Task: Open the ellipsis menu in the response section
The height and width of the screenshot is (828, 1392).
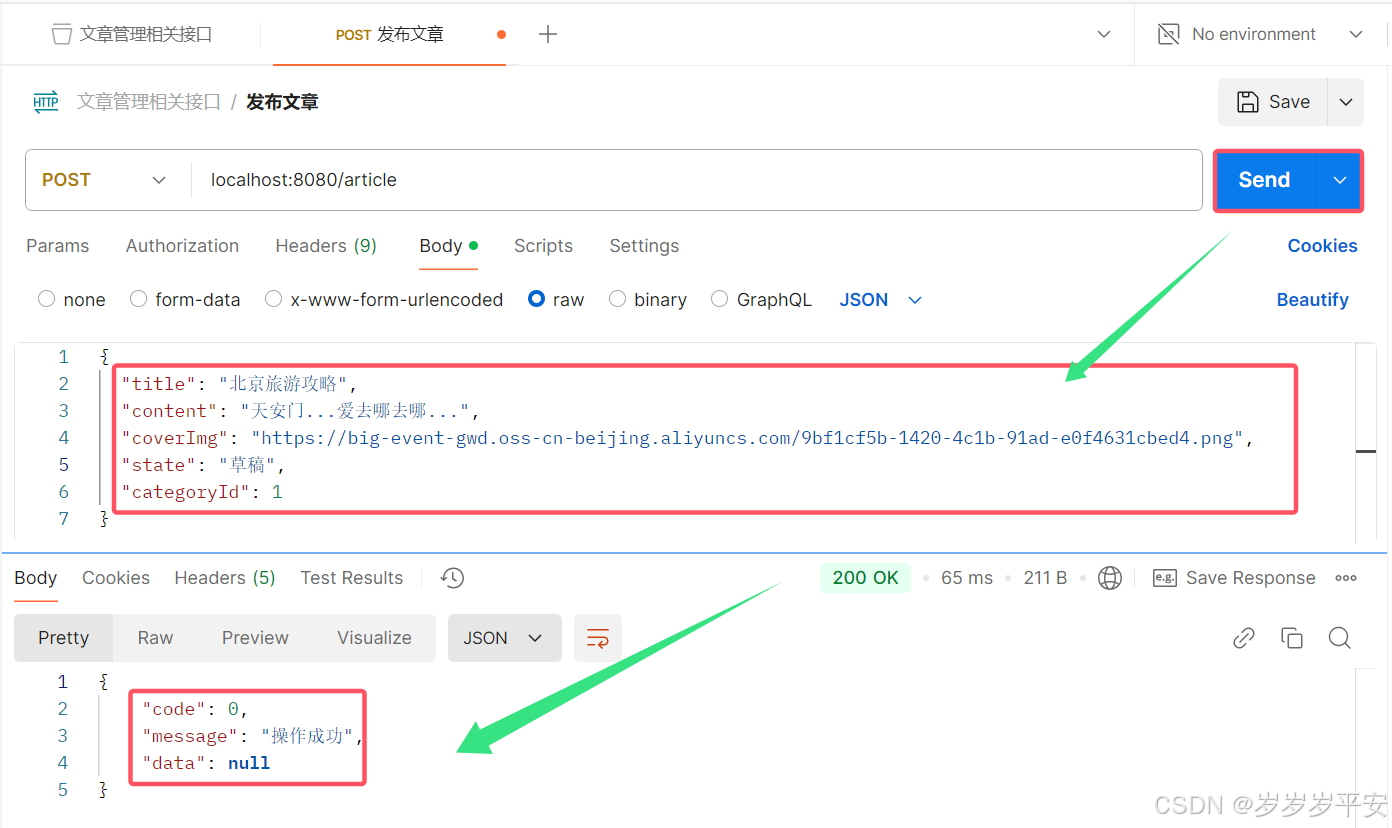Action: tap(1346, 577)
